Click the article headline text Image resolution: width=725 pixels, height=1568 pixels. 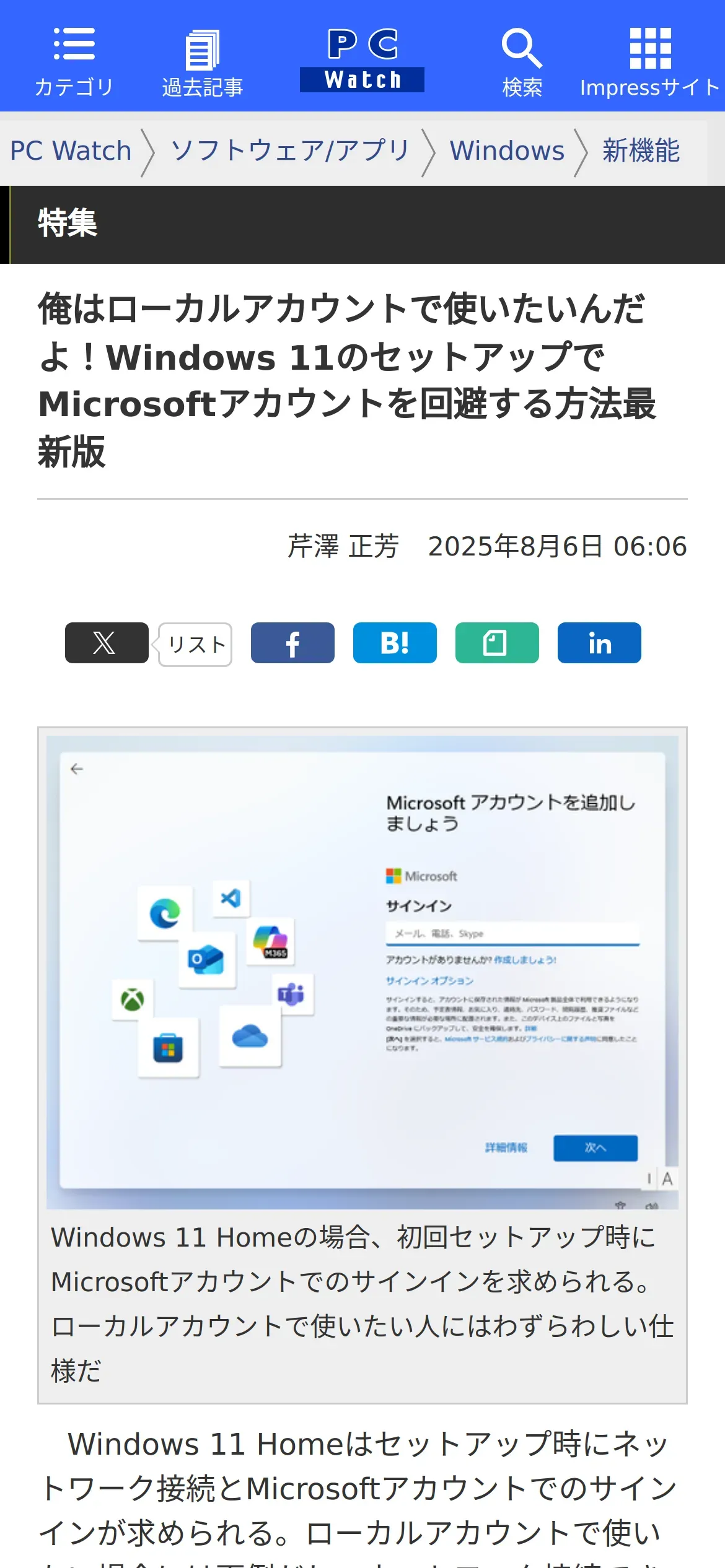tap(347, 380)
